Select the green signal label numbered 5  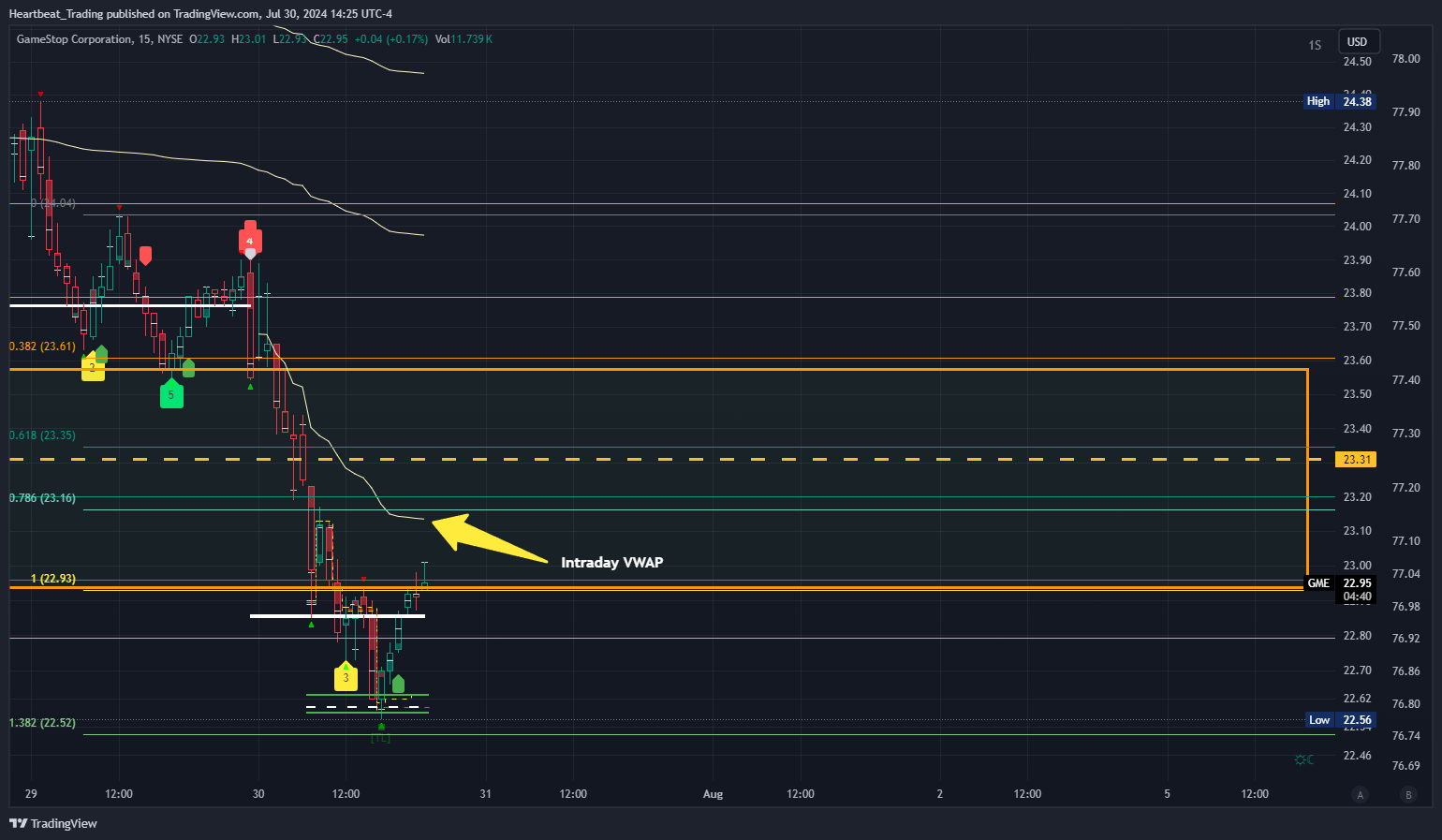point(171,393)
